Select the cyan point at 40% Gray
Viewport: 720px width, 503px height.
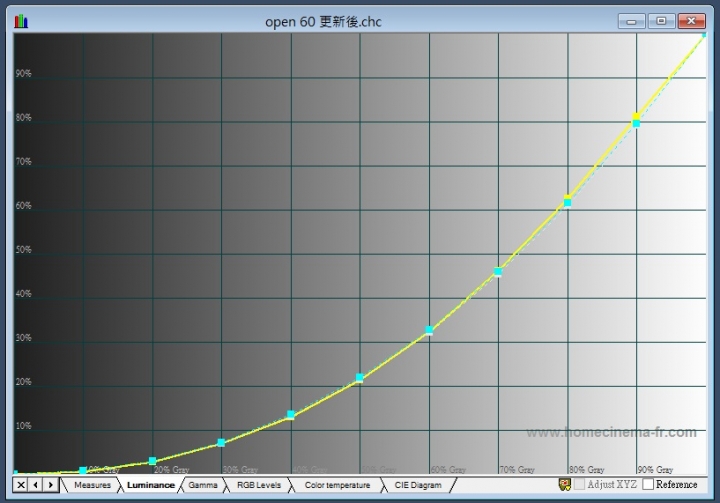(291, 415)
